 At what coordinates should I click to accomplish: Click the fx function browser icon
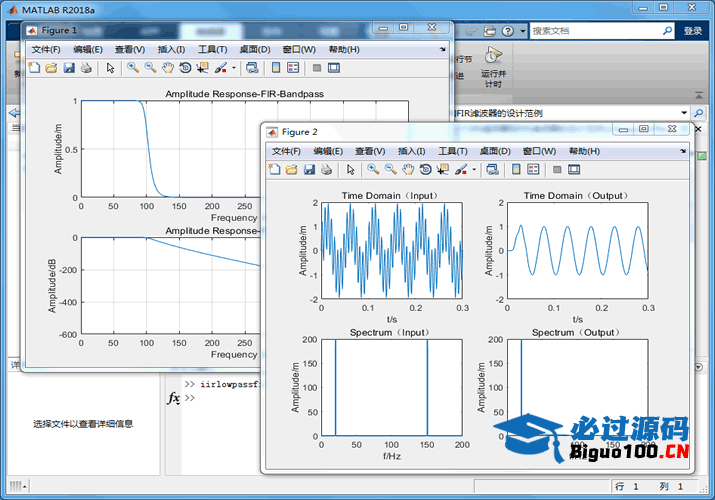coord(174,398)
